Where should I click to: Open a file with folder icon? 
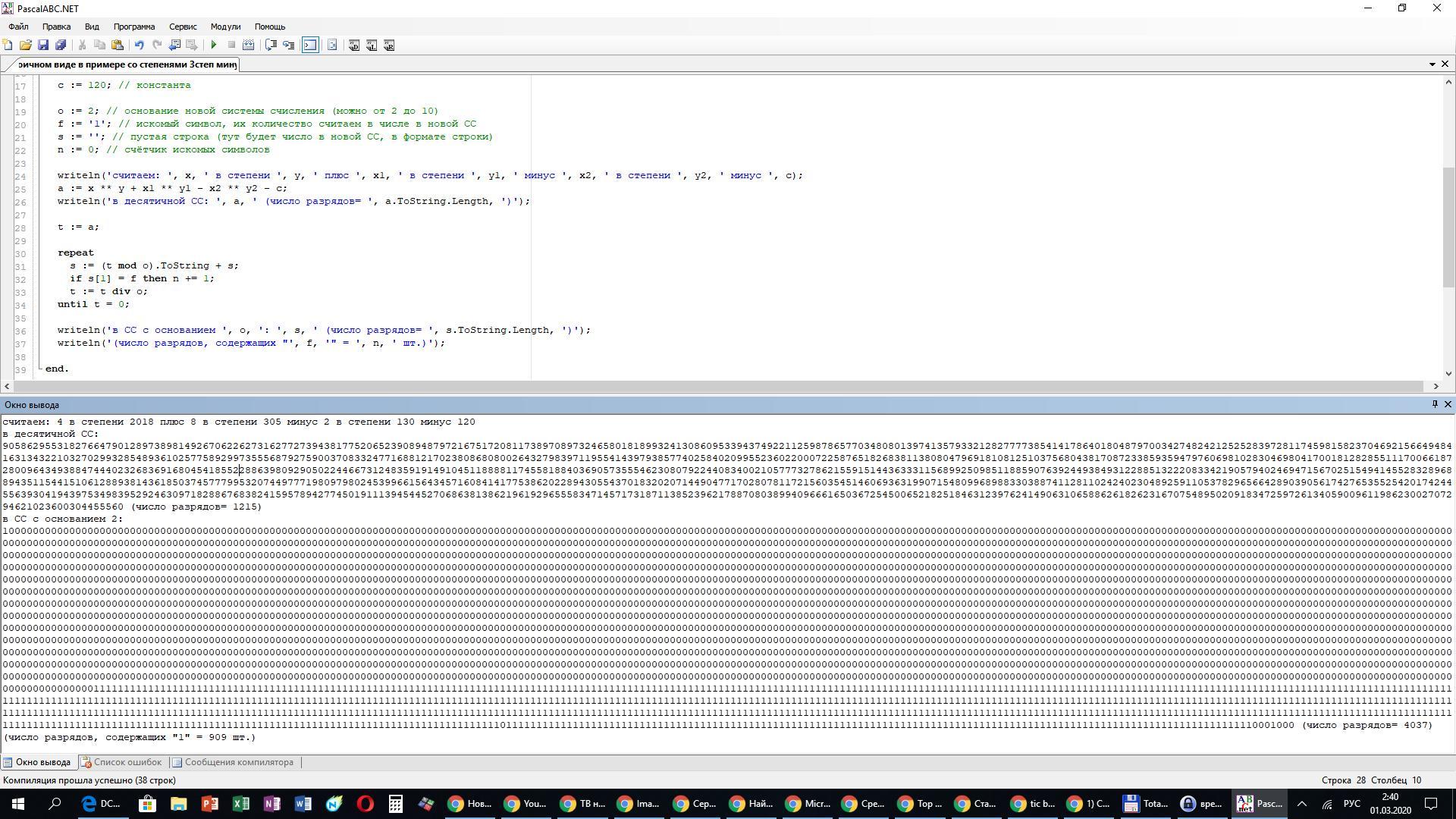[x=26, y=45]
